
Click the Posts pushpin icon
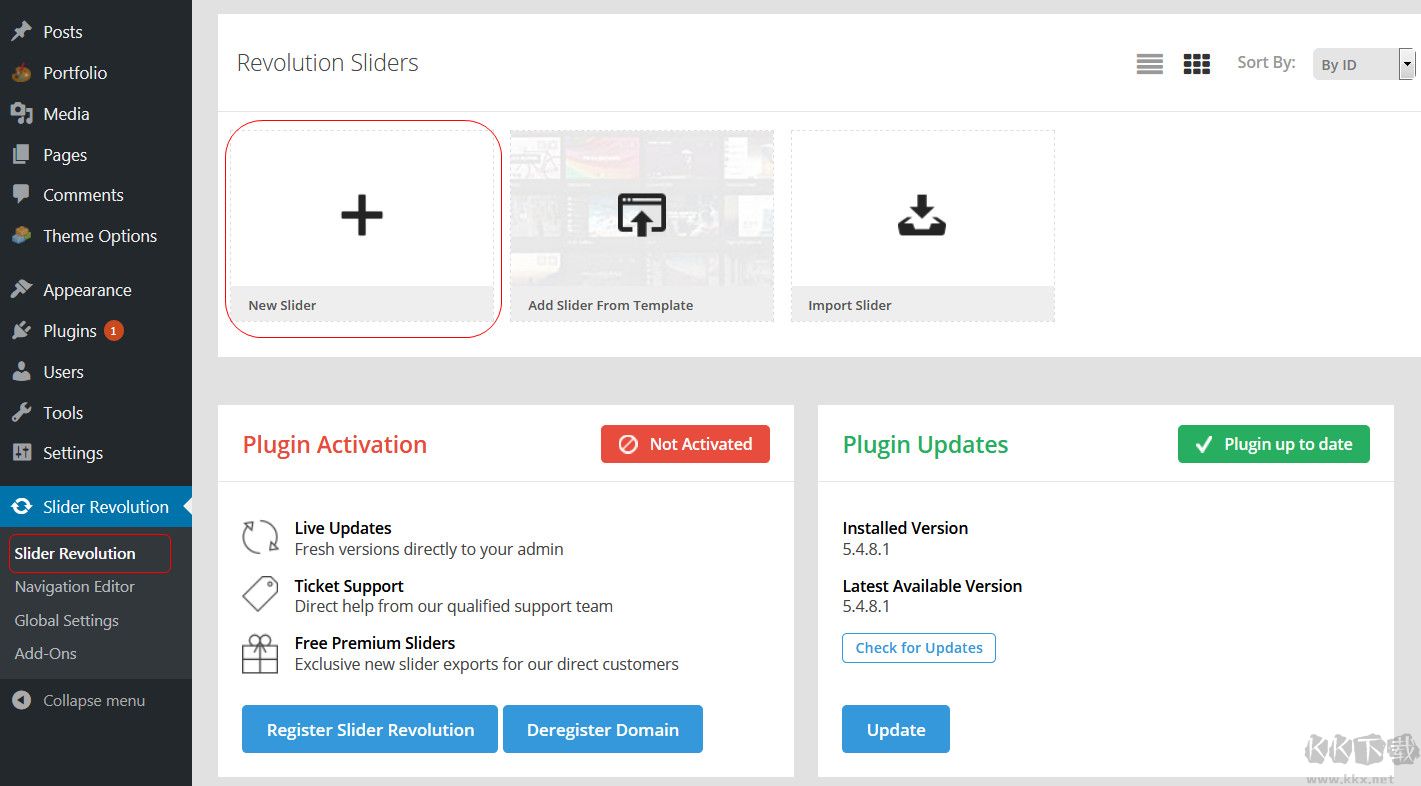[21, 32]
